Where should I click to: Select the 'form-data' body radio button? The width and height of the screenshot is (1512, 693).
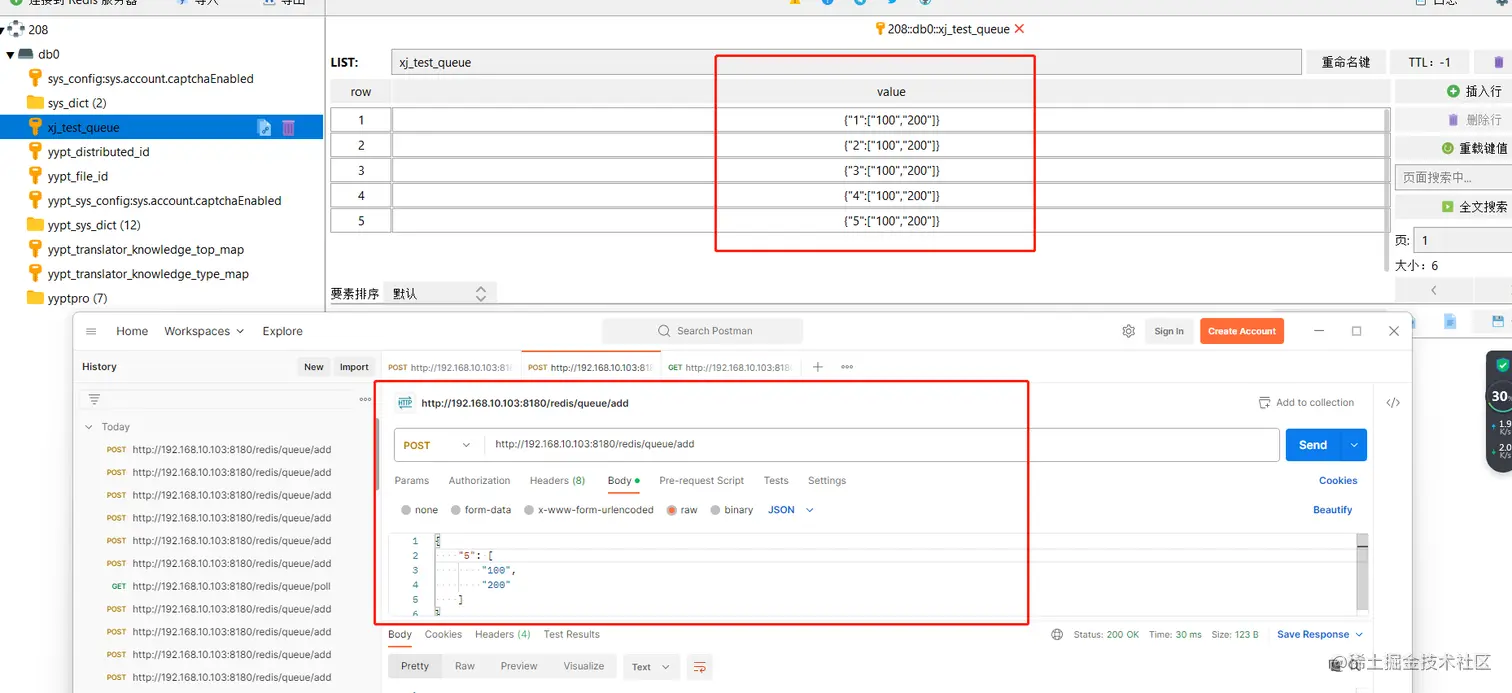coord(456,510)
